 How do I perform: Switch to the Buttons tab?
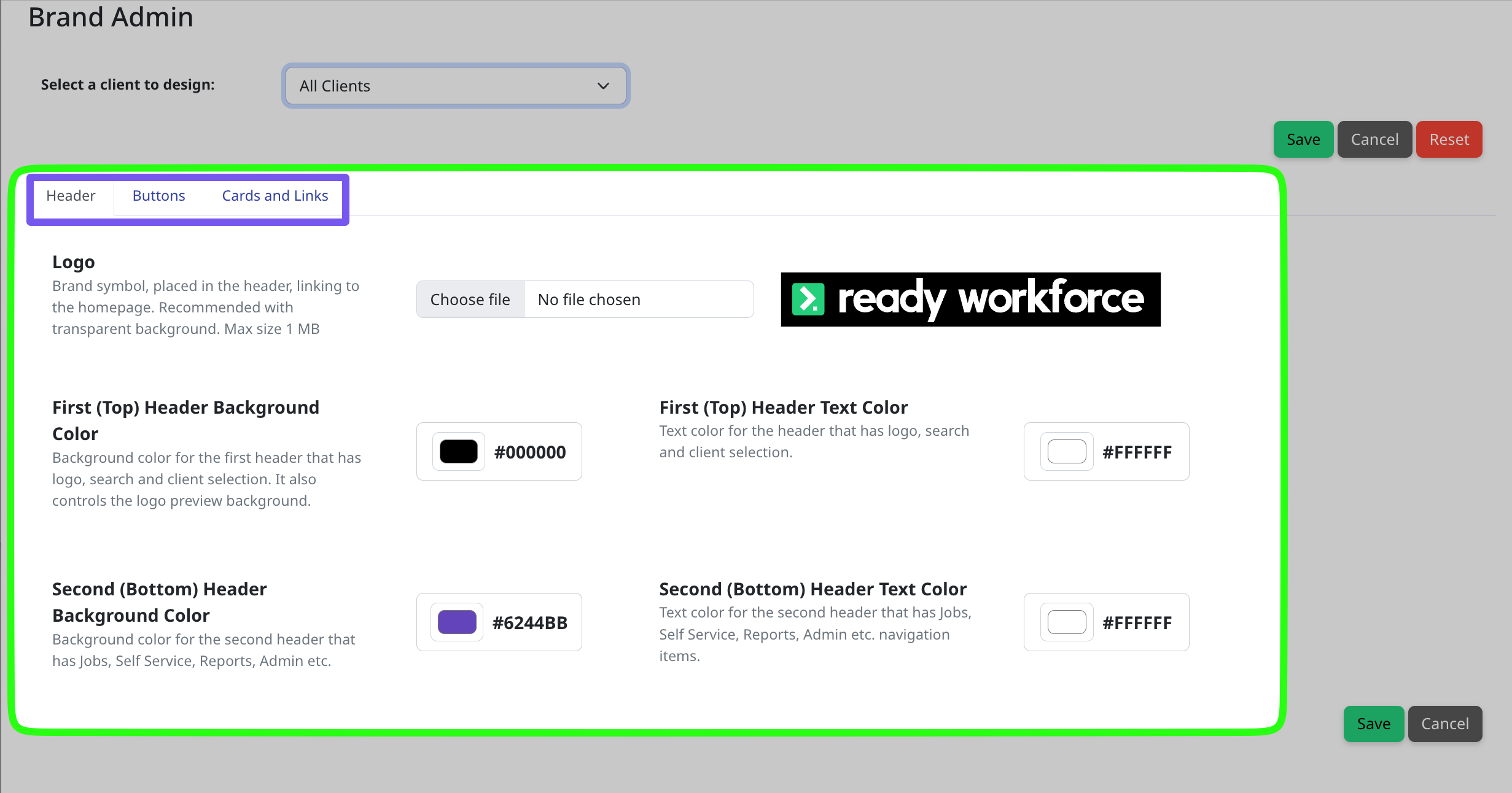click(x=158, y=196)
